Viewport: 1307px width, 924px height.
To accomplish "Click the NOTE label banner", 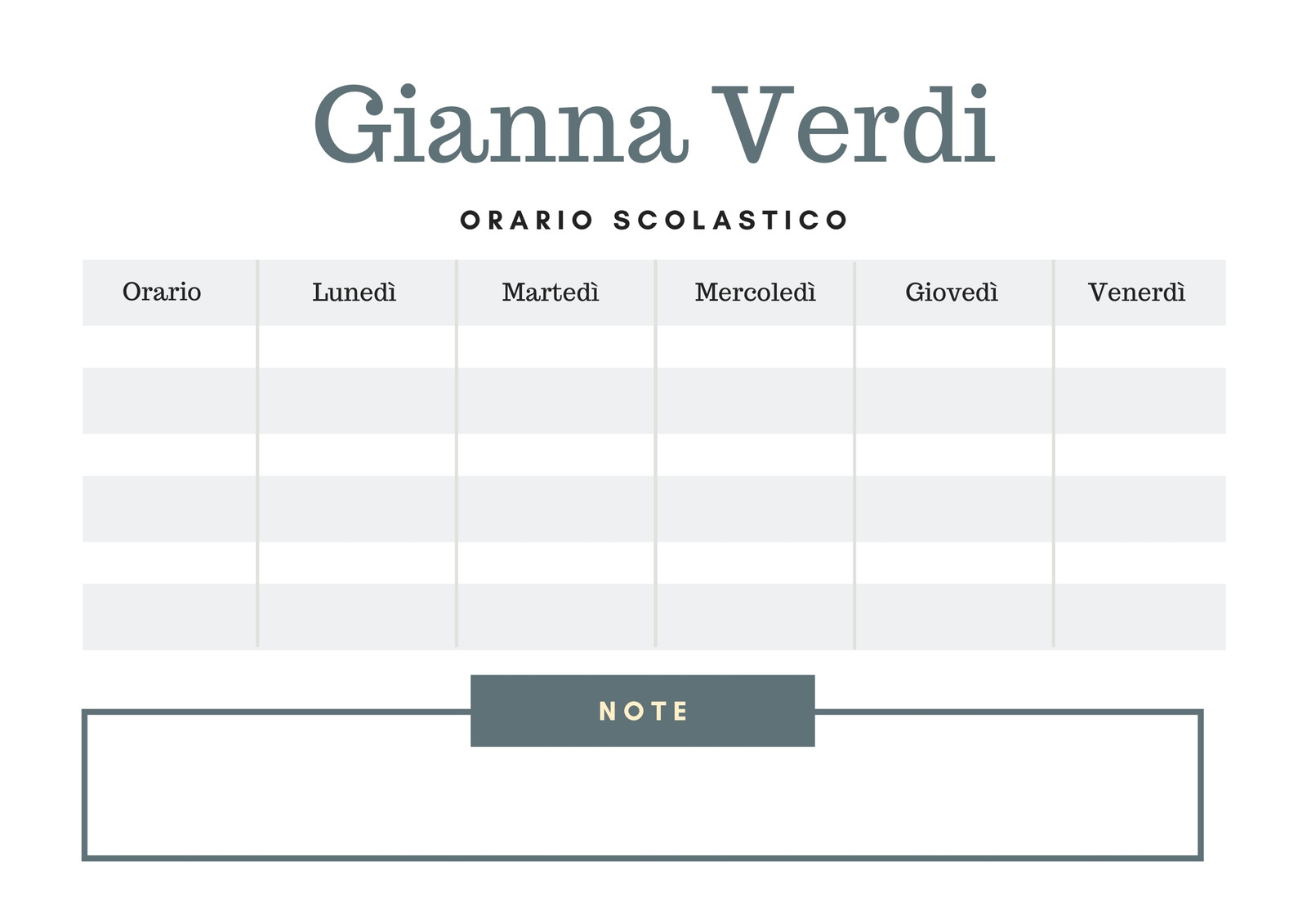I will point(643,711).
